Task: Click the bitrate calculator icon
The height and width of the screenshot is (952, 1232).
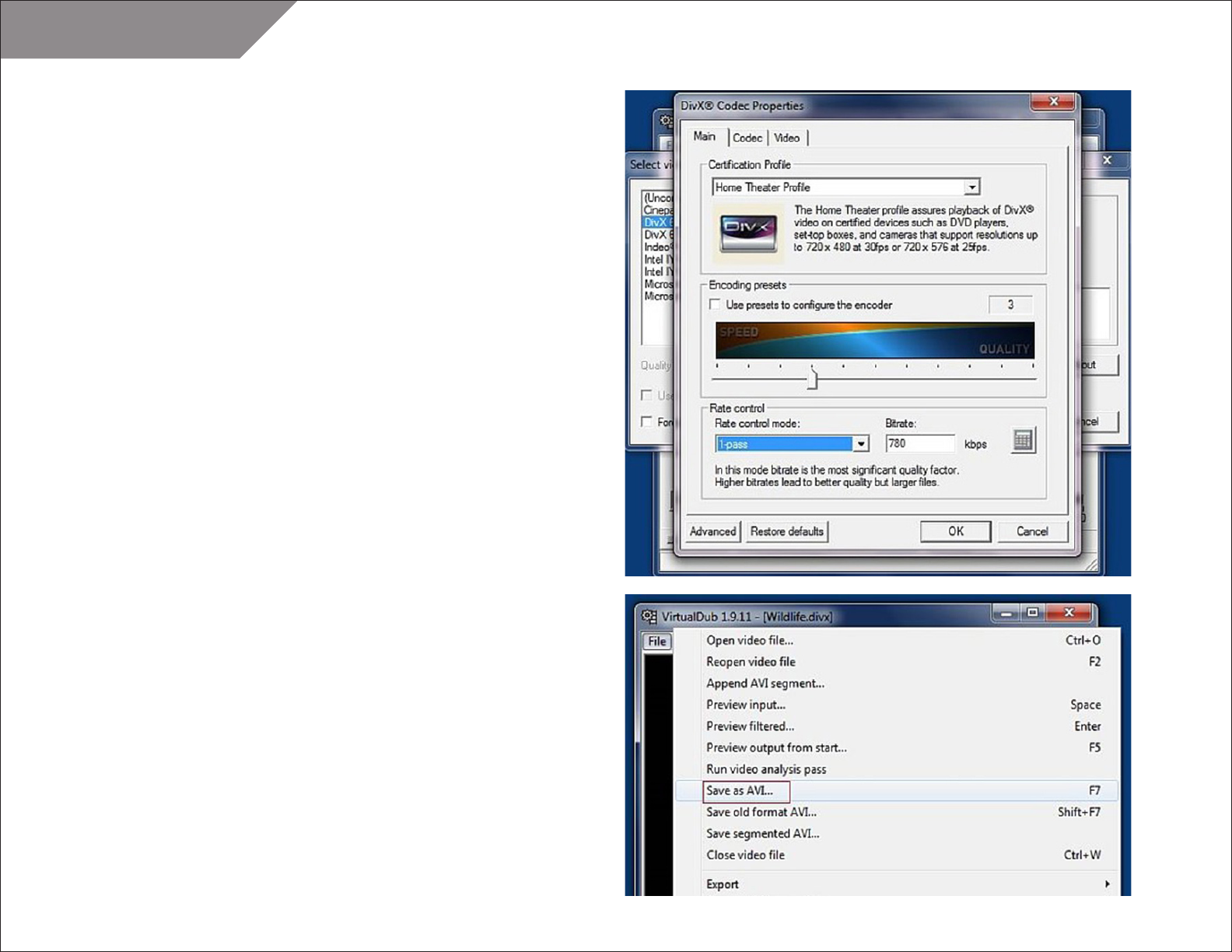Action: click(x=1023, y=440)
